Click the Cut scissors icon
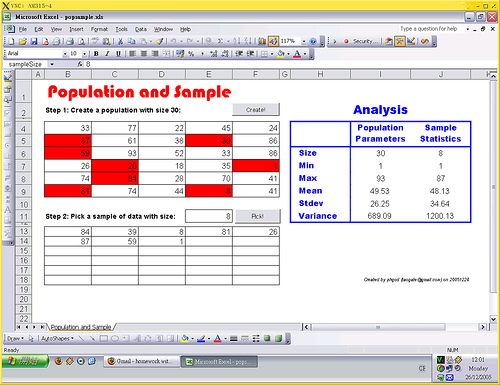Screen dimensions: 500x385 (x=120, y=41)
